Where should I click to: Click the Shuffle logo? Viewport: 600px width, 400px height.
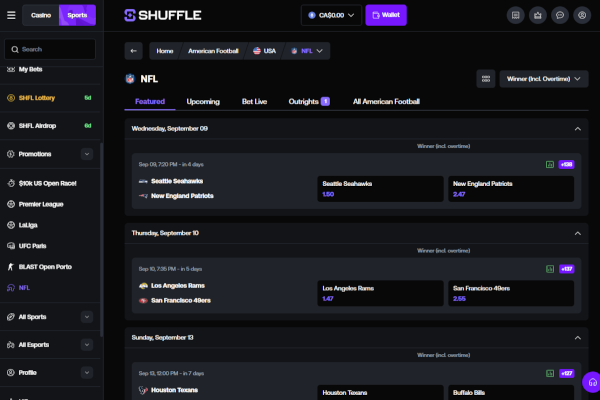pyautogui.click(x=163, y=15)
